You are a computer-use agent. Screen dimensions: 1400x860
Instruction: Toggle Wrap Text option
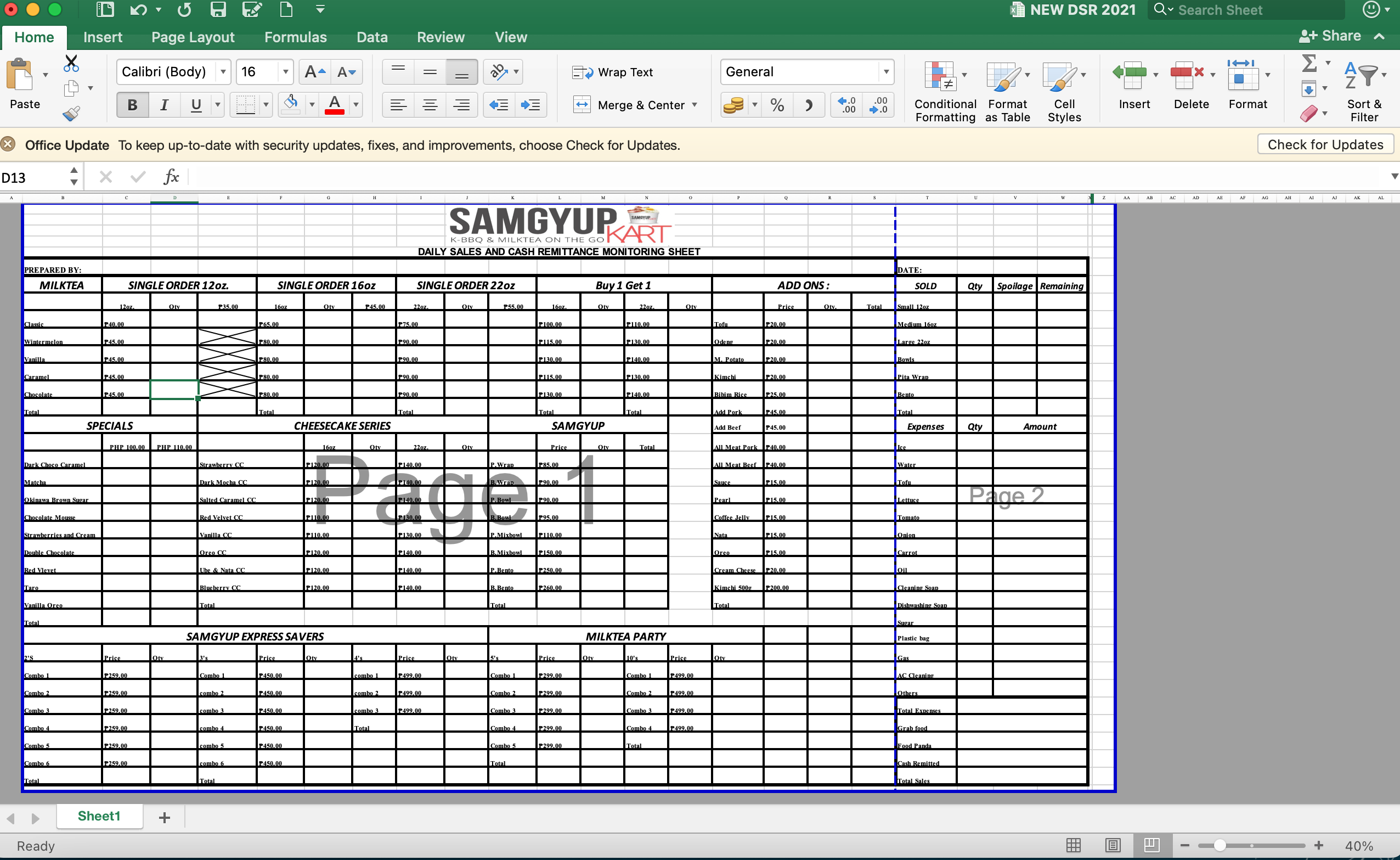(613, 72)
